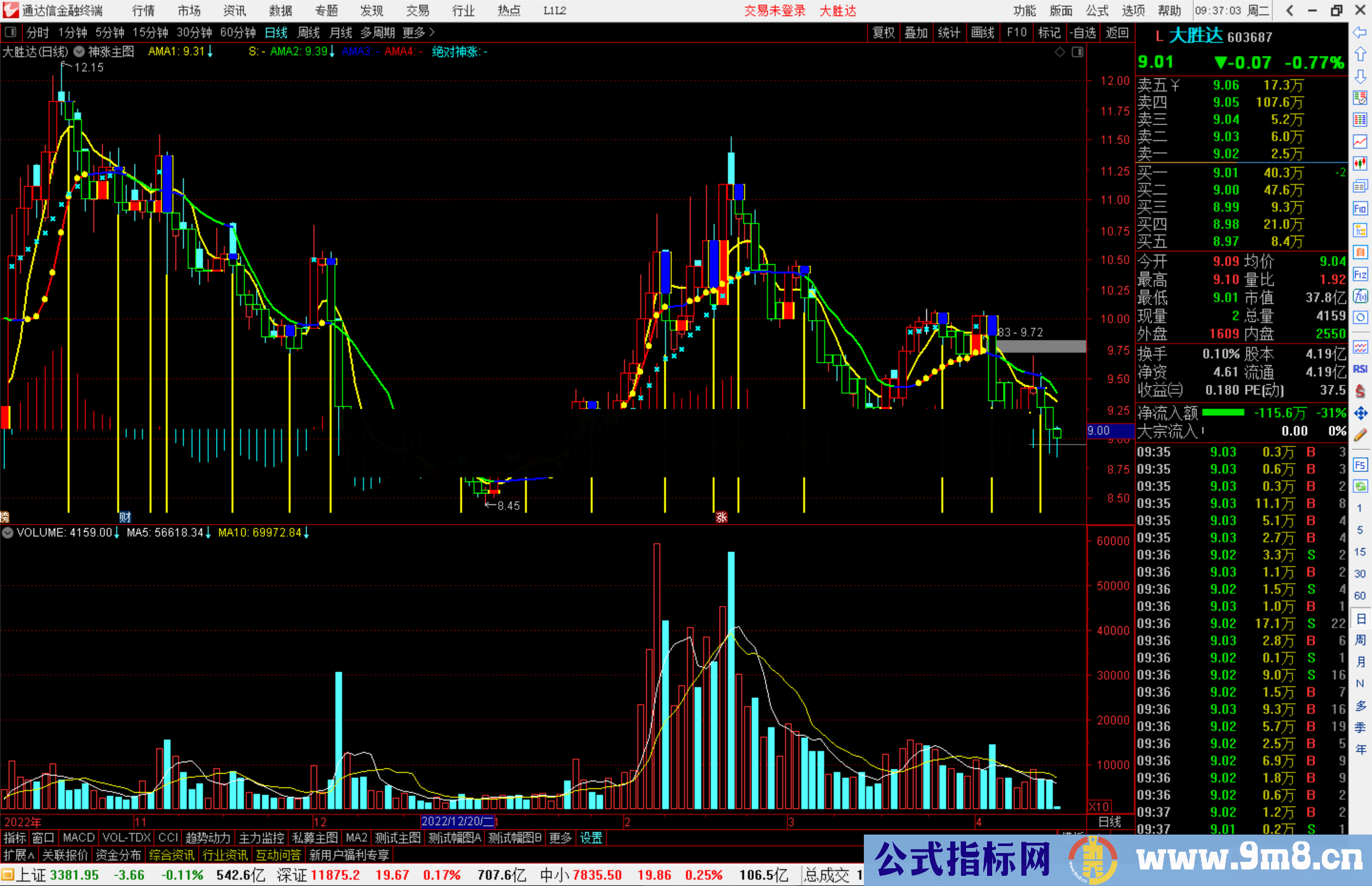Click the 复权 button
The height and width of the screenshot is (886, 1372).
pyautogui.click(x=884, y=32)
